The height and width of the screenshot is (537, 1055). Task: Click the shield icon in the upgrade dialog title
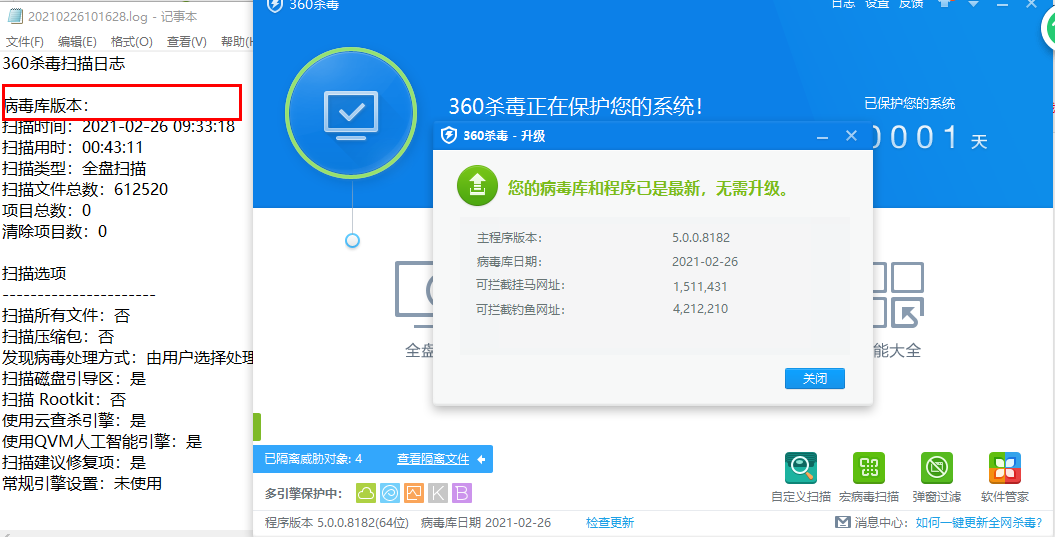click(x=449, y=136)
